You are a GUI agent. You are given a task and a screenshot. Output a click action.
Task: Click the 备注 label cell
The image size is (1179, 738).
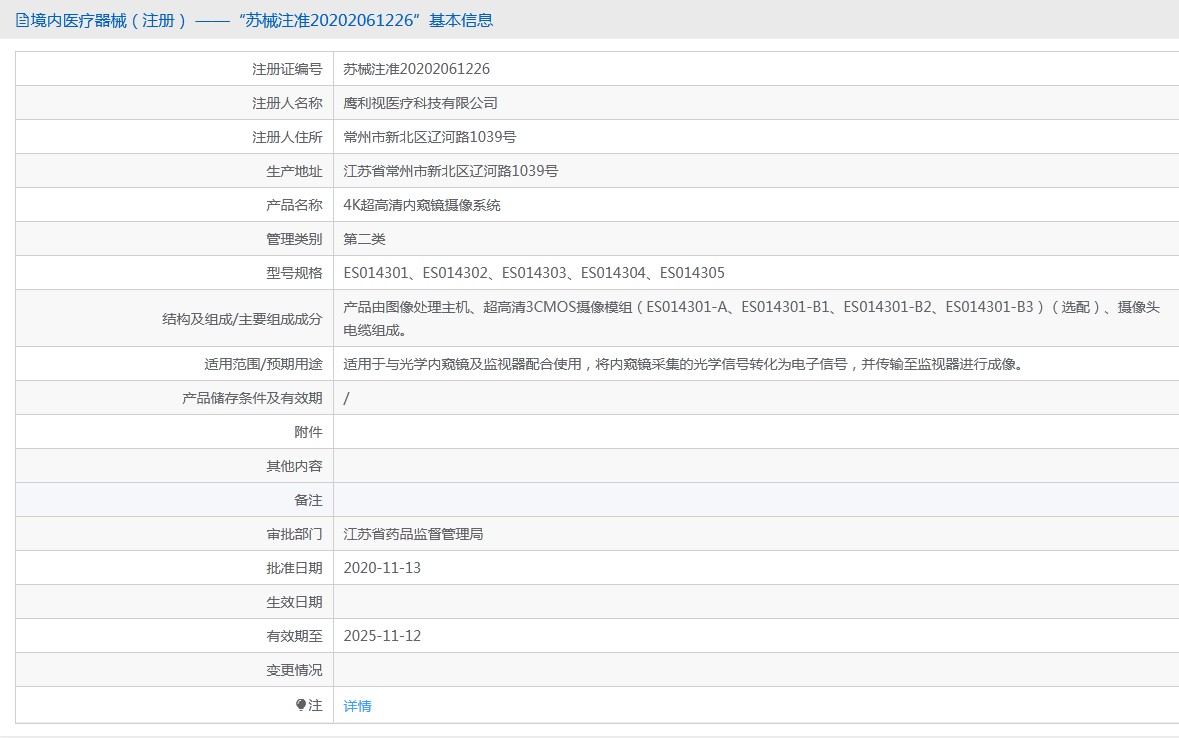174,500
